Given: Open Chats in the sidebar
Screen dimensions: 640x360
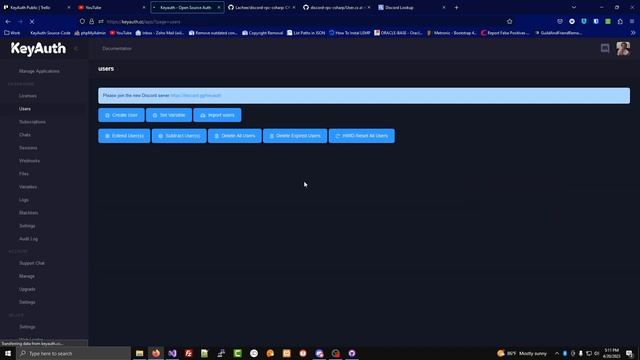Looking at the screenshot, I should (25, 135).
